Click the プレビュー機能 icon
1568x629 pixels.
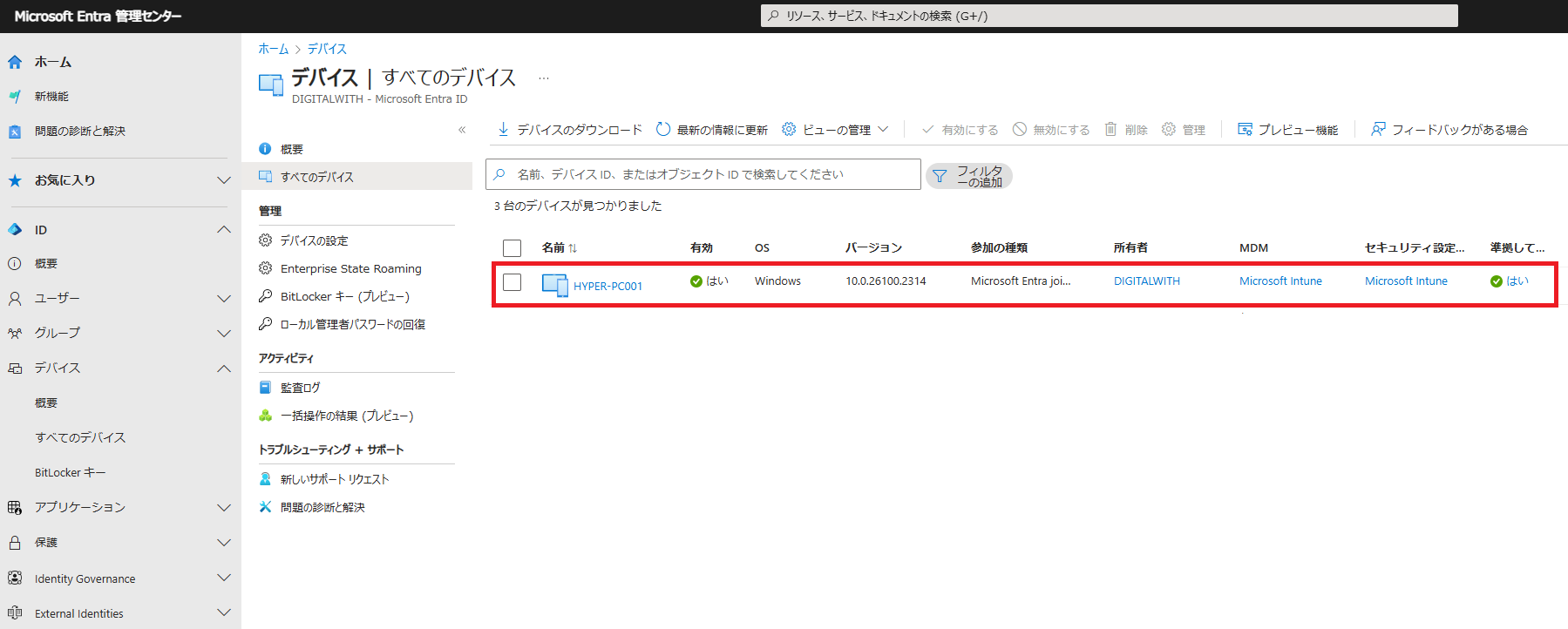coord(1245,129)
